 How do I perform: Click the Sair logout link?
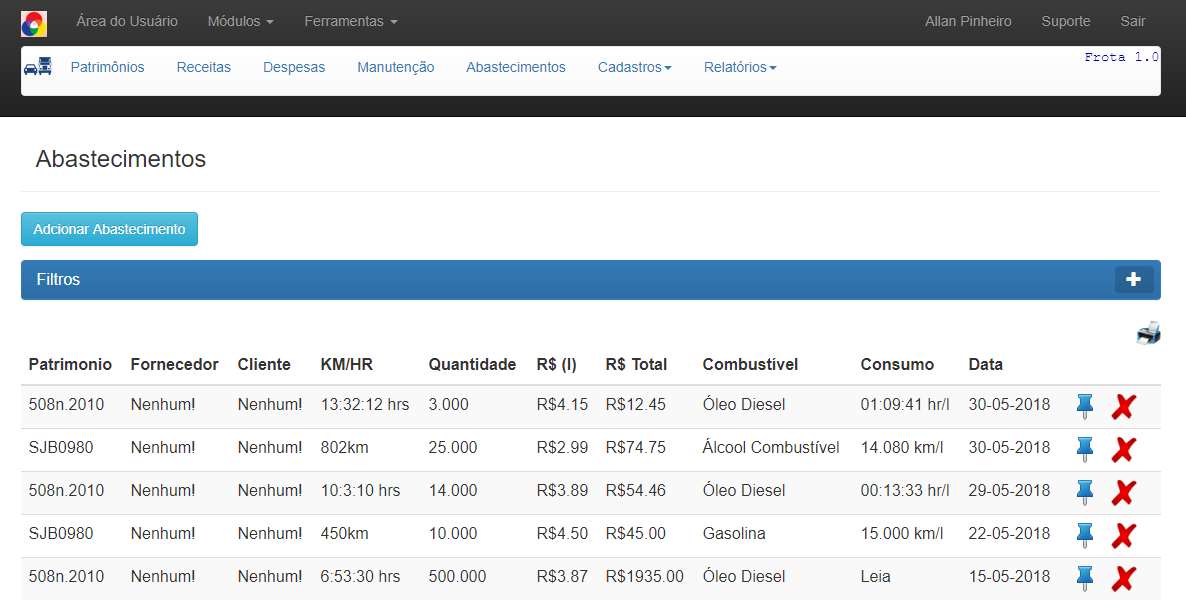coord(1132,21)
